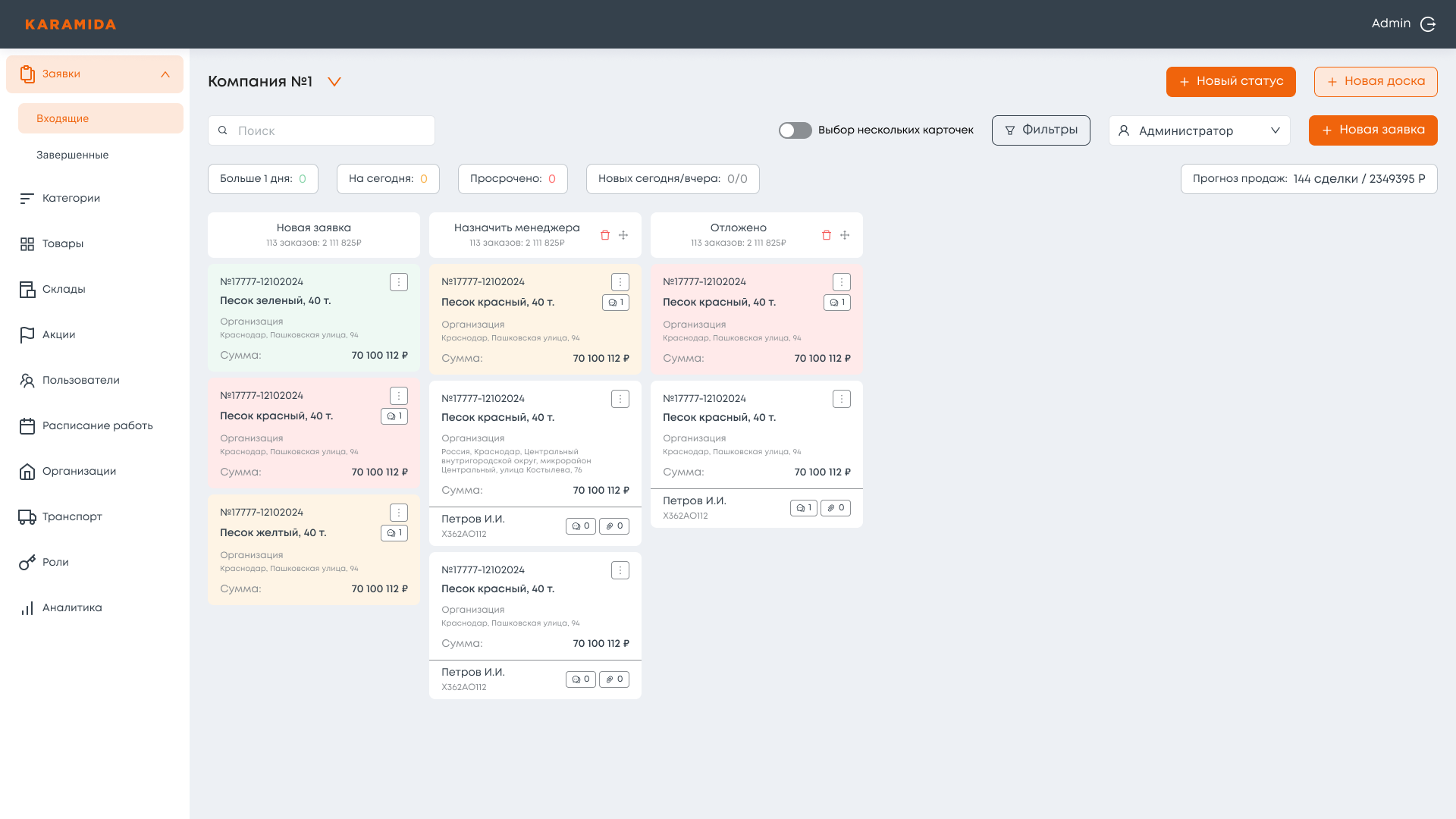Viewport: 1456px width, 819px height.
Task: Open three-dot menu on Песок зеленый card
Action: (x=399, y=282)
